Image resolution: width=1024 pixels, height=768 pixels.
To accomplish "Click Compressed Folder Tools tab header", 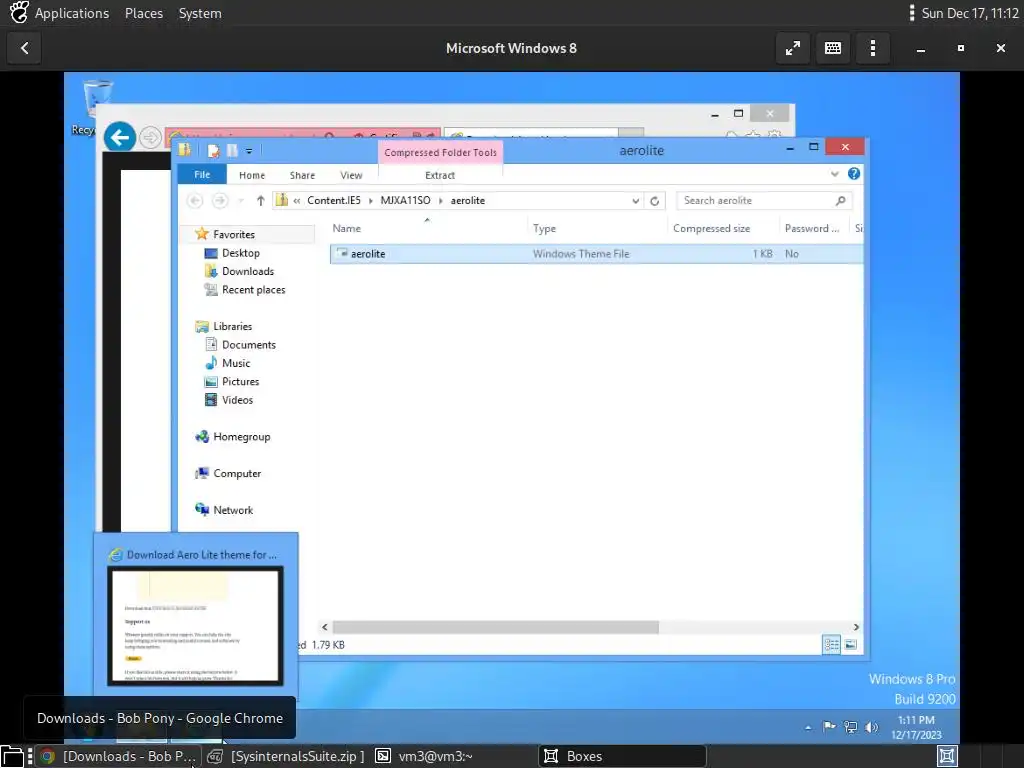I will pyautogui.click(x=440, y=152).
